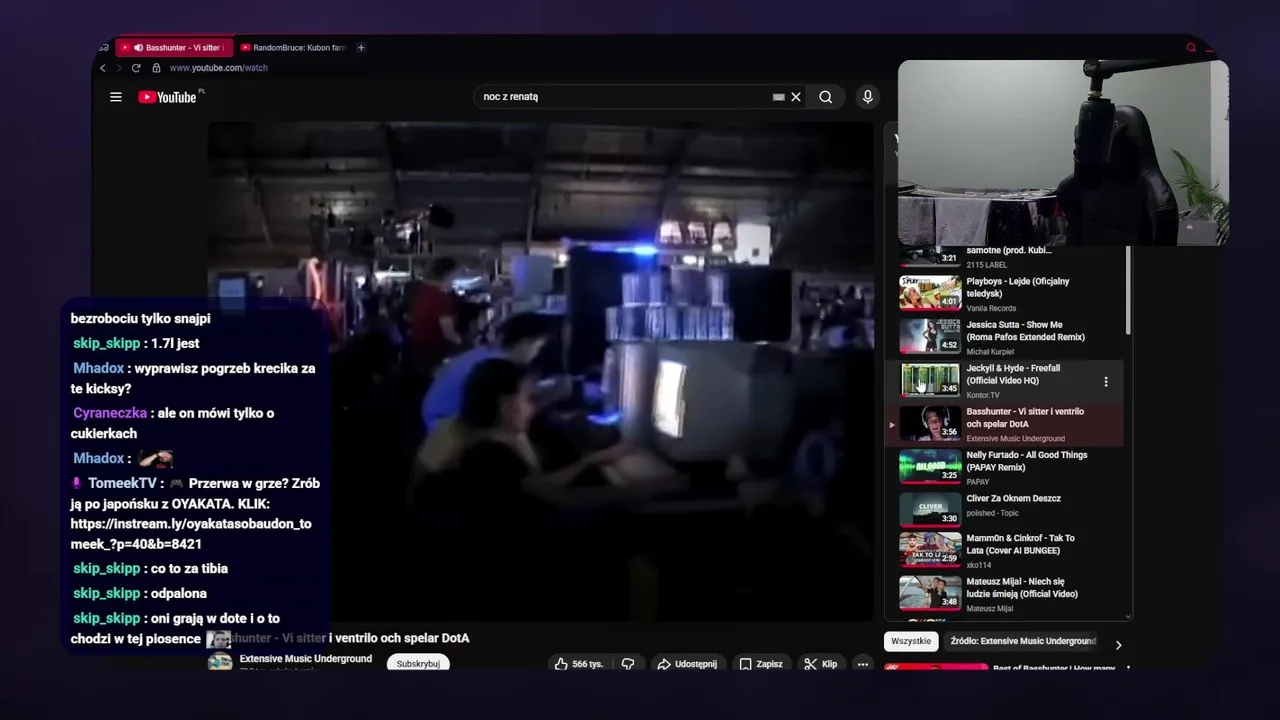Screen dimensions: 1280x720
Task: Mute the Basshunter tab via speaker icon
Action: coord(138,47)
